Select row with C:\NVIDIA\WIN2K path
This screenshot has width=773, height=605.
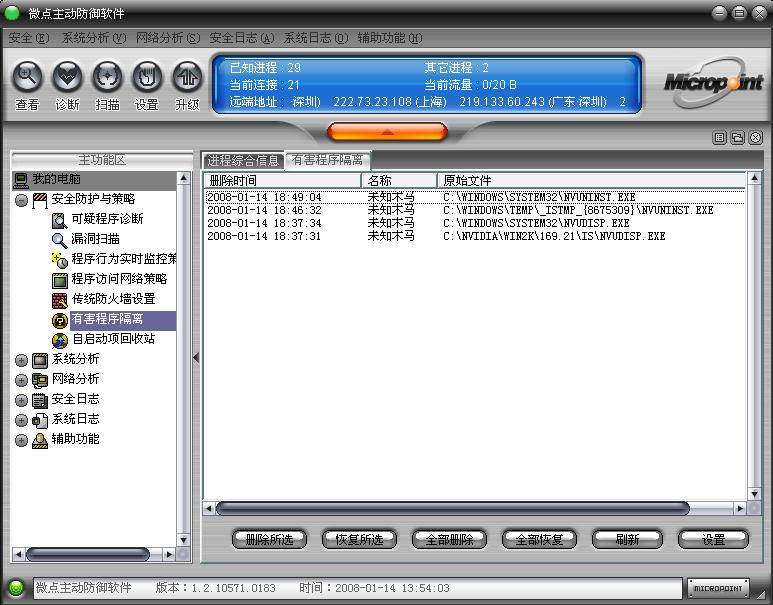[475, 236]
